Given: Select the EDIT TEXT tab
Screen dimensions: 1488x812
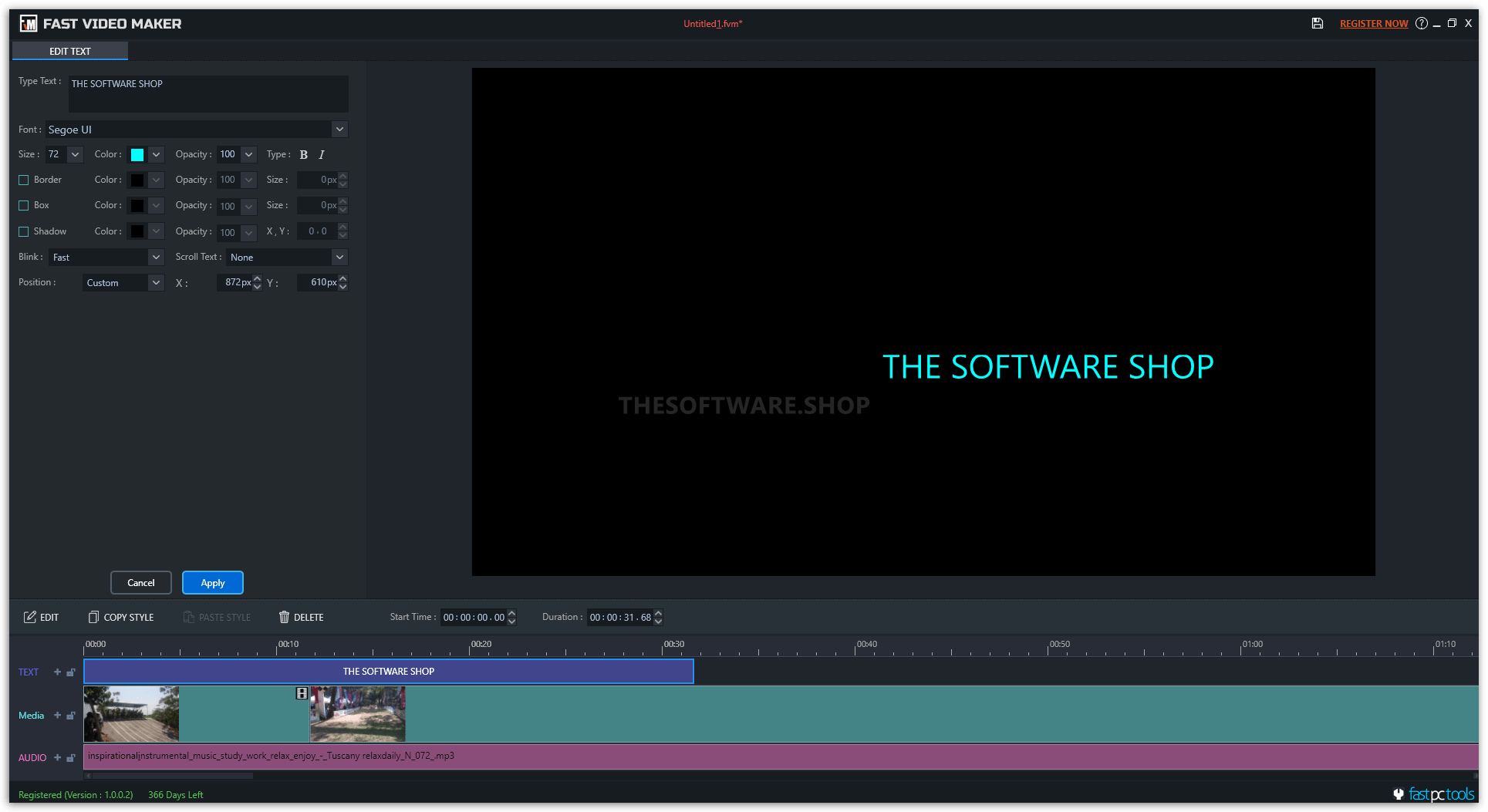Looking at the screenshot, I should pos(70,51).
